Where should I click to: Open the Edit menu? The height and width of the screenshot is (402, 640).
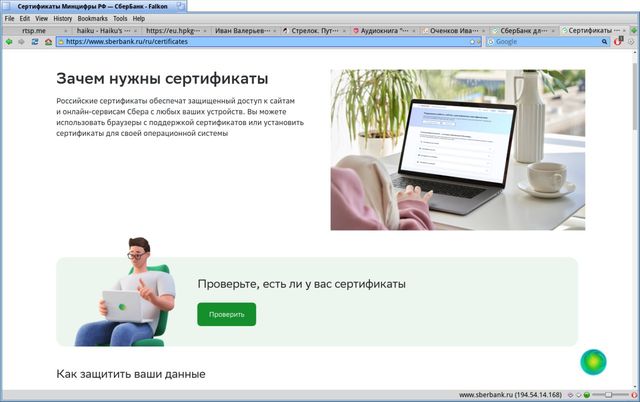coord(24,19)
